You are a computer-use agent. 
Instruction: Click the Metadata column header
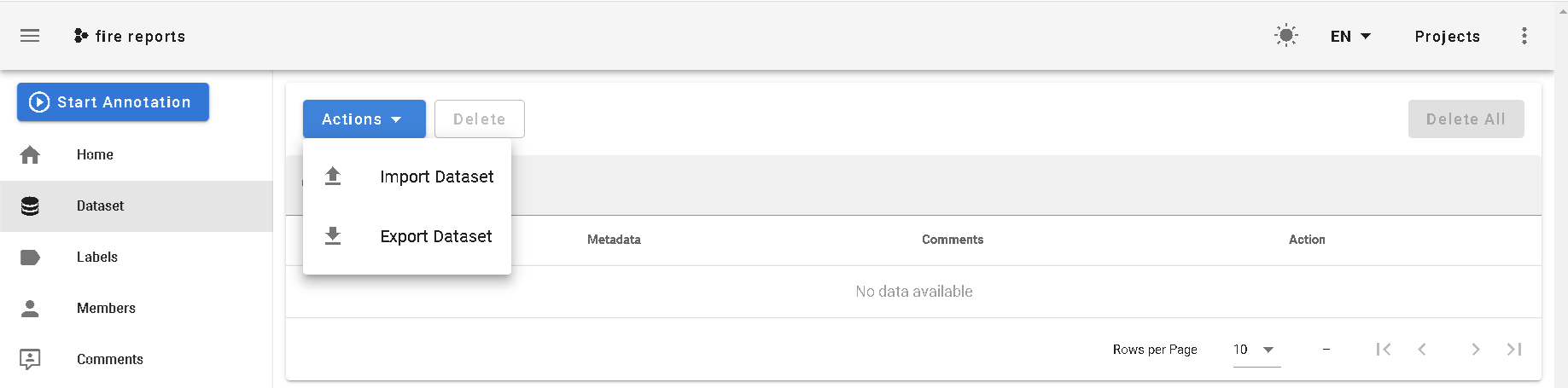pyautogui.click(x=614, y=240)
